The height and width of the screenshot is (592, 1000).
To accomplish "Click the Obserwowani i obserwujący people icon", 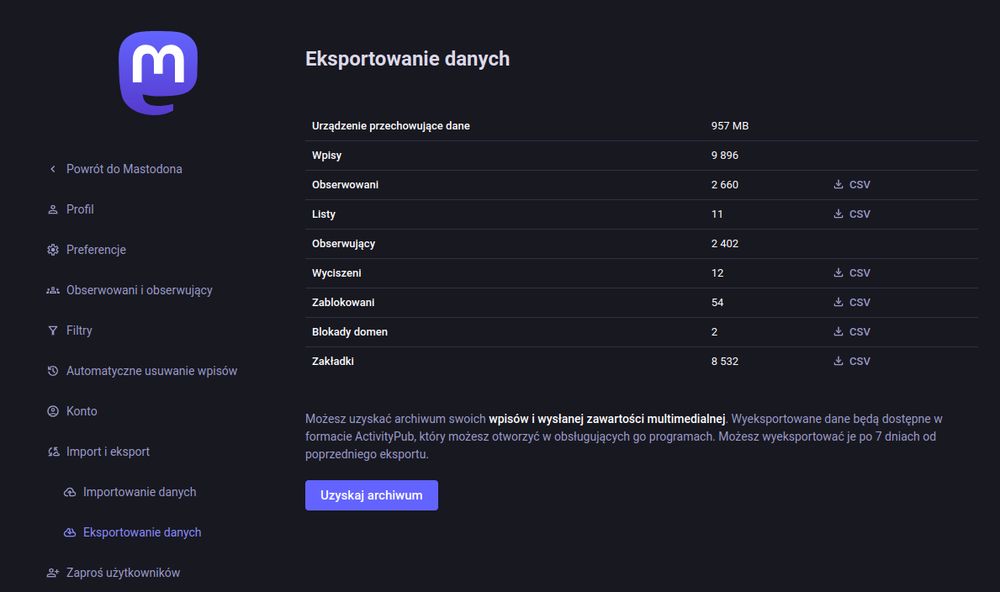I will [x=51, y=290].
